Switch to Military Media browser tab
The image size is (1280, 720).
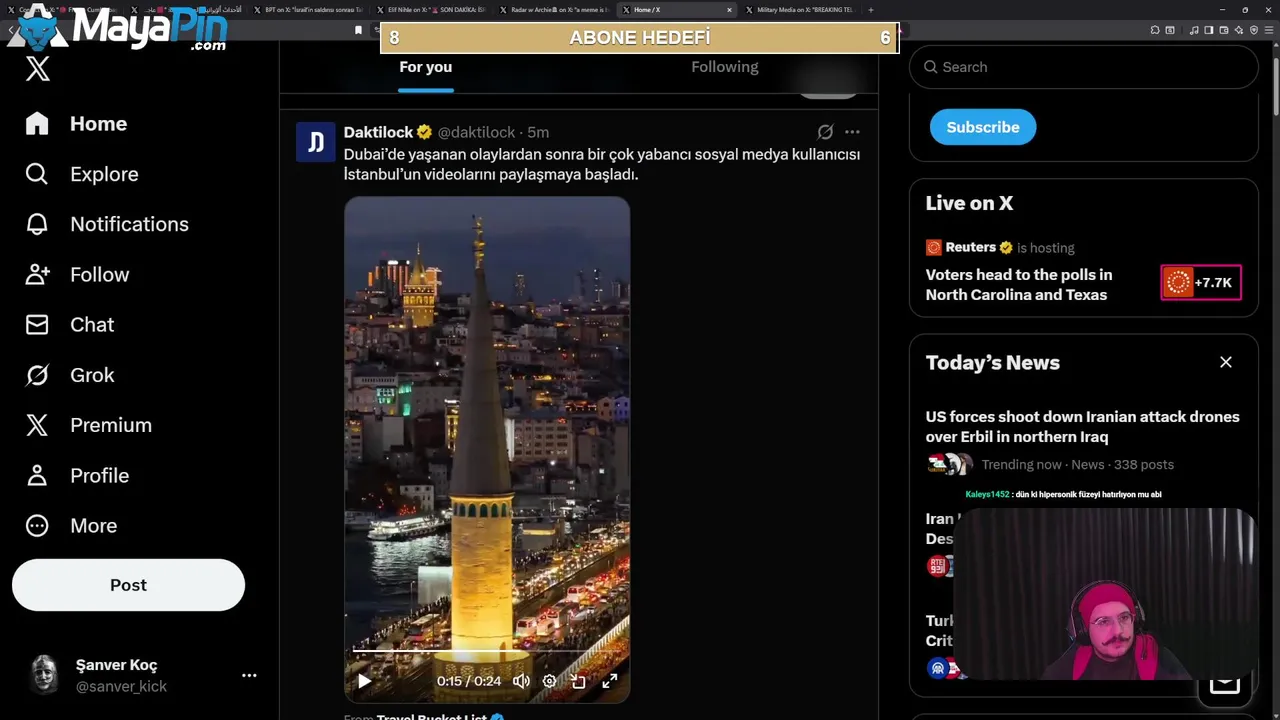pyautogui.click(x=800, y=10)
